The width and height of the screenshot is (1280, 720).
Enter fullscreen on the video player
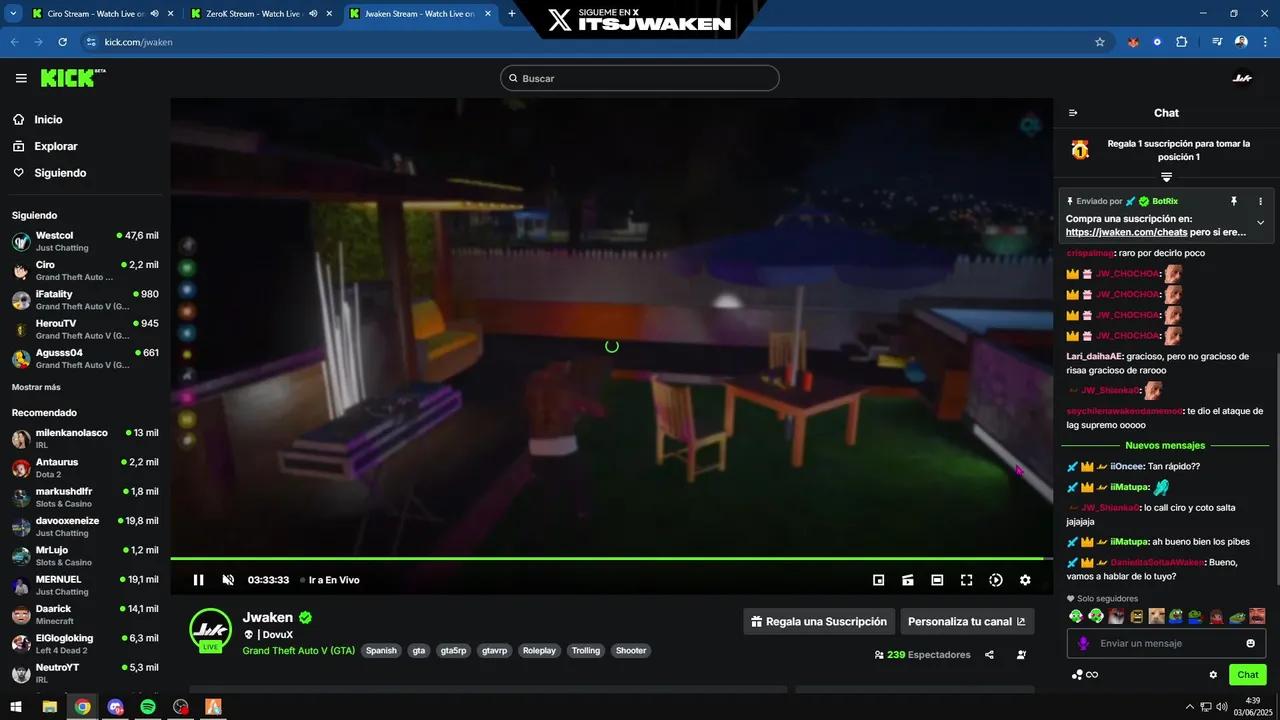coord(966,580)
